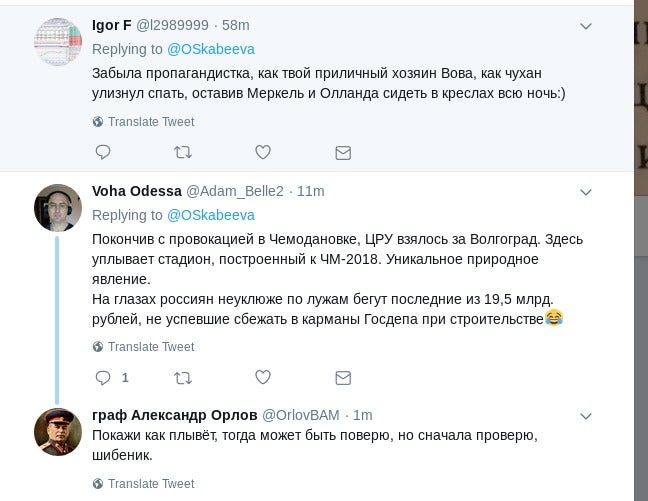This screenshot has height=501, width=648.
Task: Open more options for Igor F's tweet
Action: pyautogui.click(x=587, y=26)
